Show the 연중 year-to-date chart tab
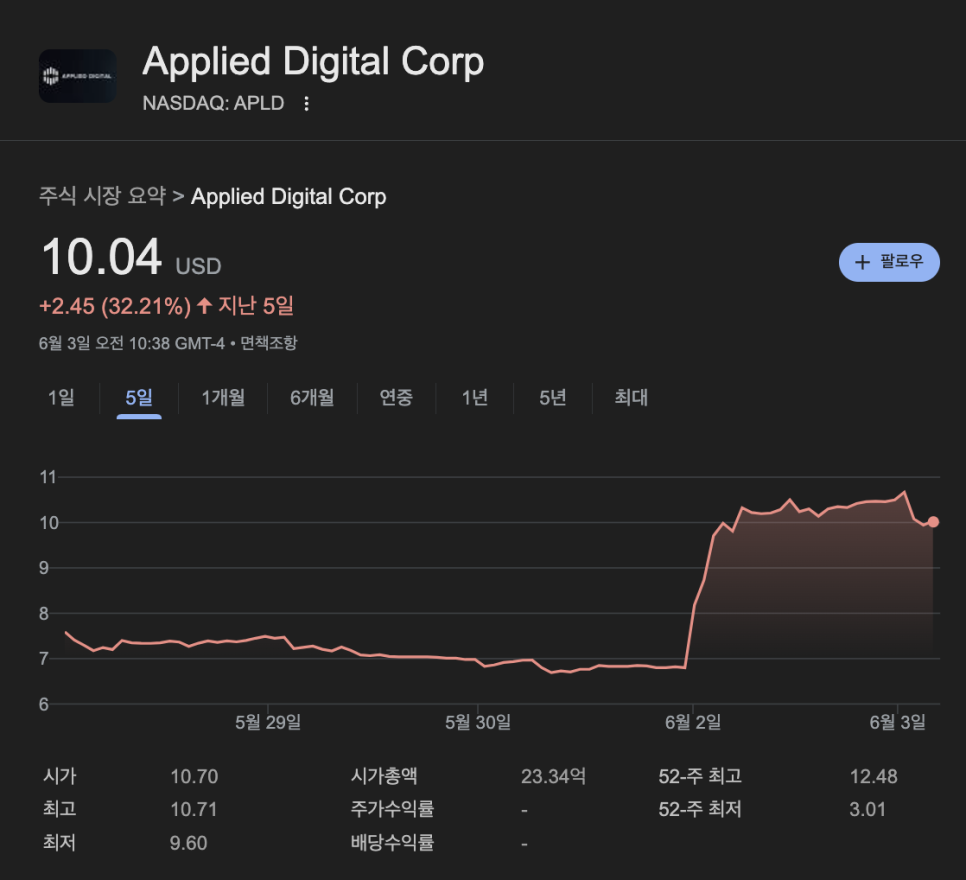Viewport: 966px width, 880px height. click(396, 397)
